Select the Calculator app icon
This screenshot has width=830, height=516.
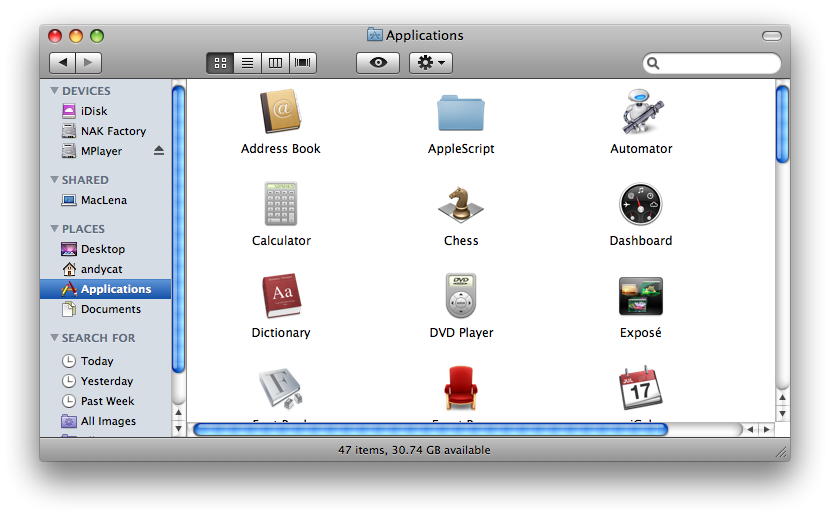281,204
